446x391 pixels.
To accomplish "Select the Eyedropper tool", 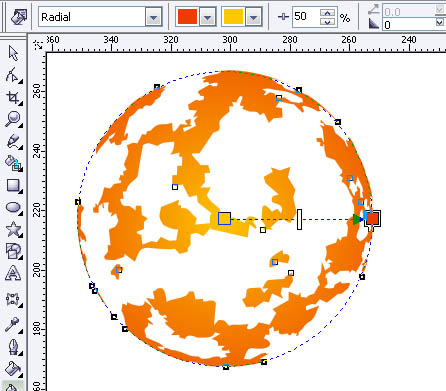I will coord(13,325).
